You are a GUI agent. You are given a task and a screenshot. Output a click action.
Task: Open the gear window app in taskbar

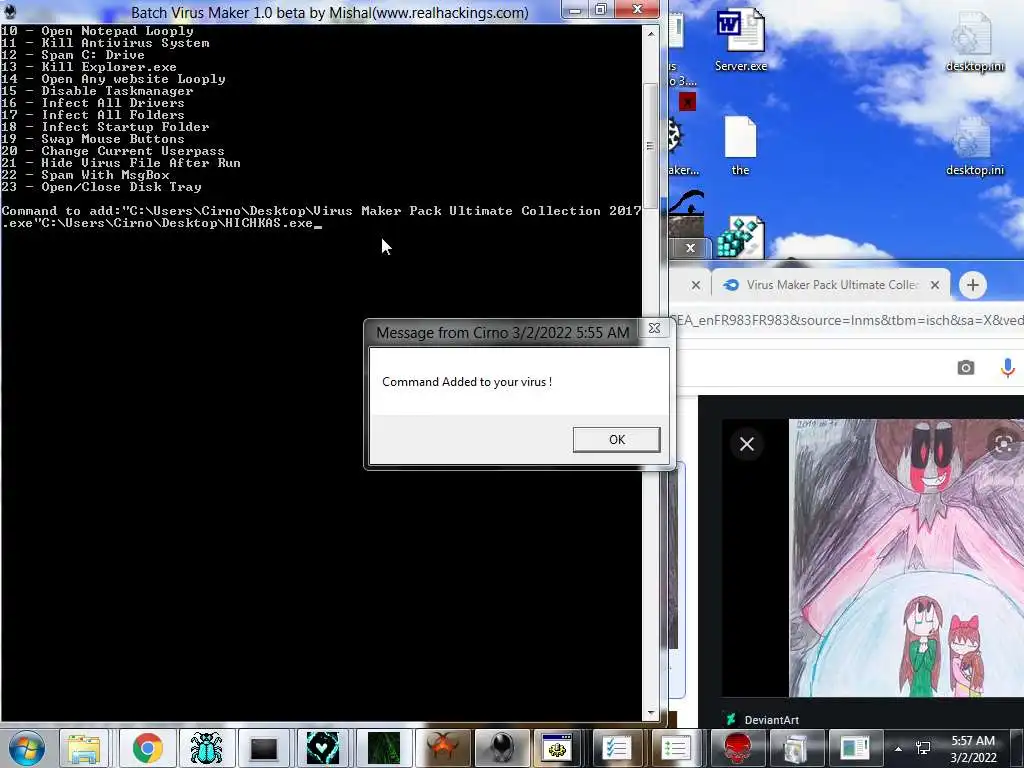[557, 748]
